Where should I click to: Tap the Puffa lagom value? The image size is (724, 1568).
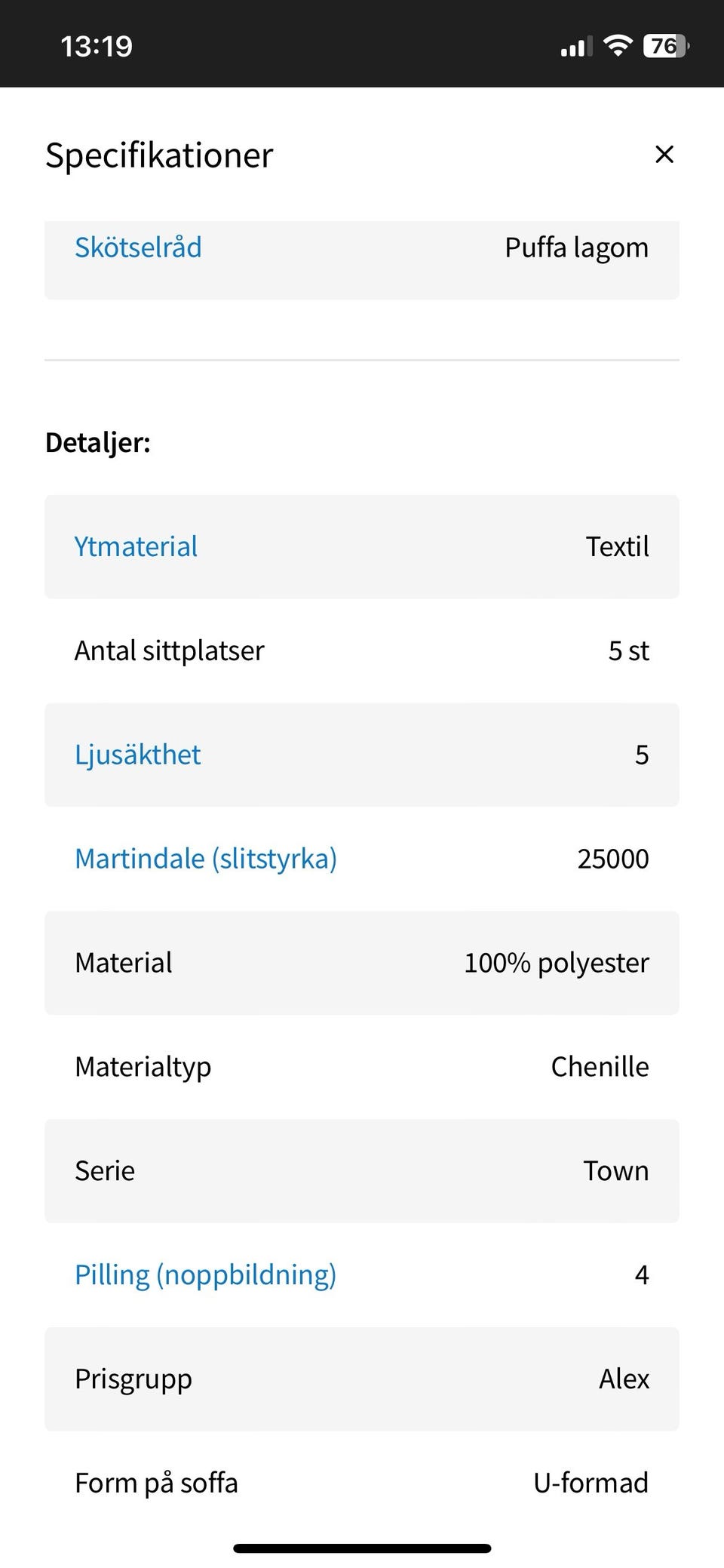coord(576,247)
